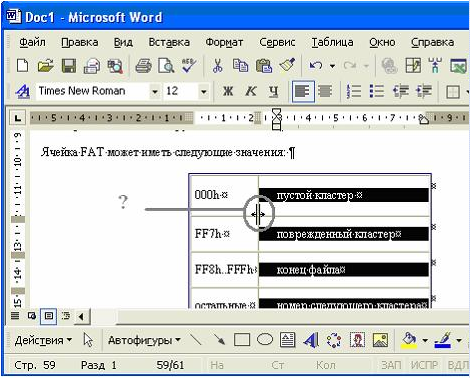Print the document with the printer icon

(143, 65)
